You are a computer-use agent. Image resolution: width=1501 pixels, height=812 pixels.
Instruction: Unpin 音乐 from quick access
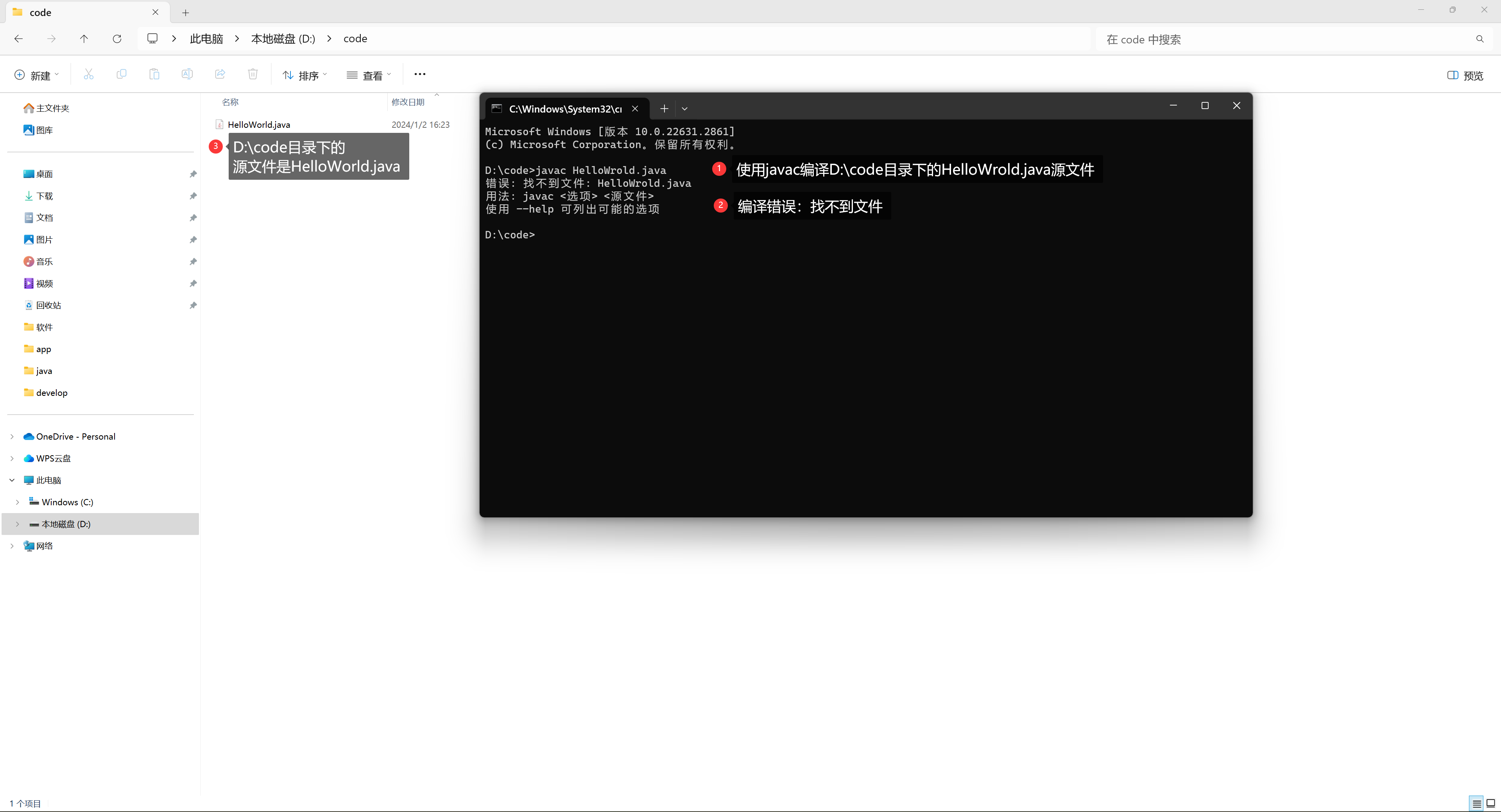tap(193, 261)
